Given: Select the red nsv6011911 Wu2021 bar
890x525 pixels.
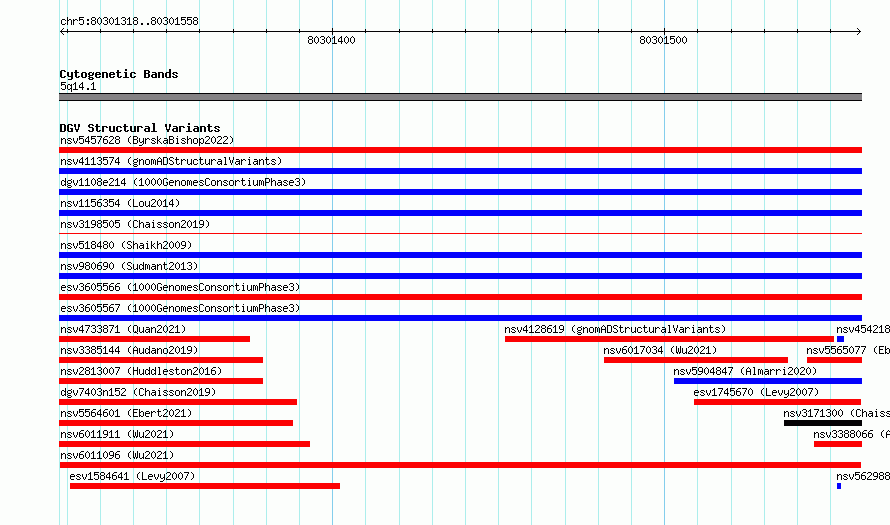Looking at the screenshot, I should click(184, 444).
